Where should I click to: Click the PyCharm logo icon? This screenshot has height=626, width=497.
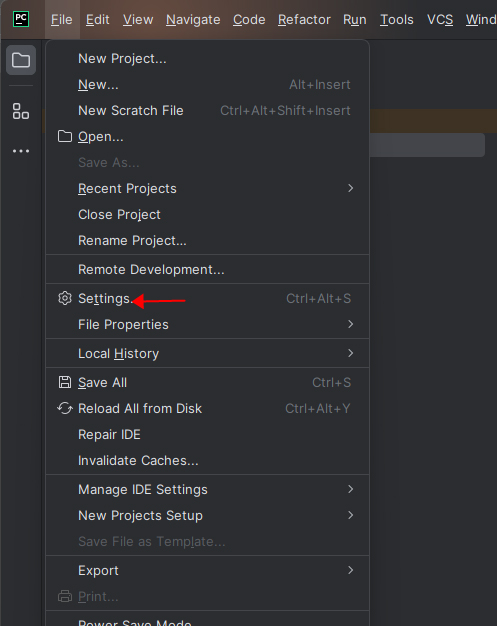pyautogui.click(x=21, y=19)
